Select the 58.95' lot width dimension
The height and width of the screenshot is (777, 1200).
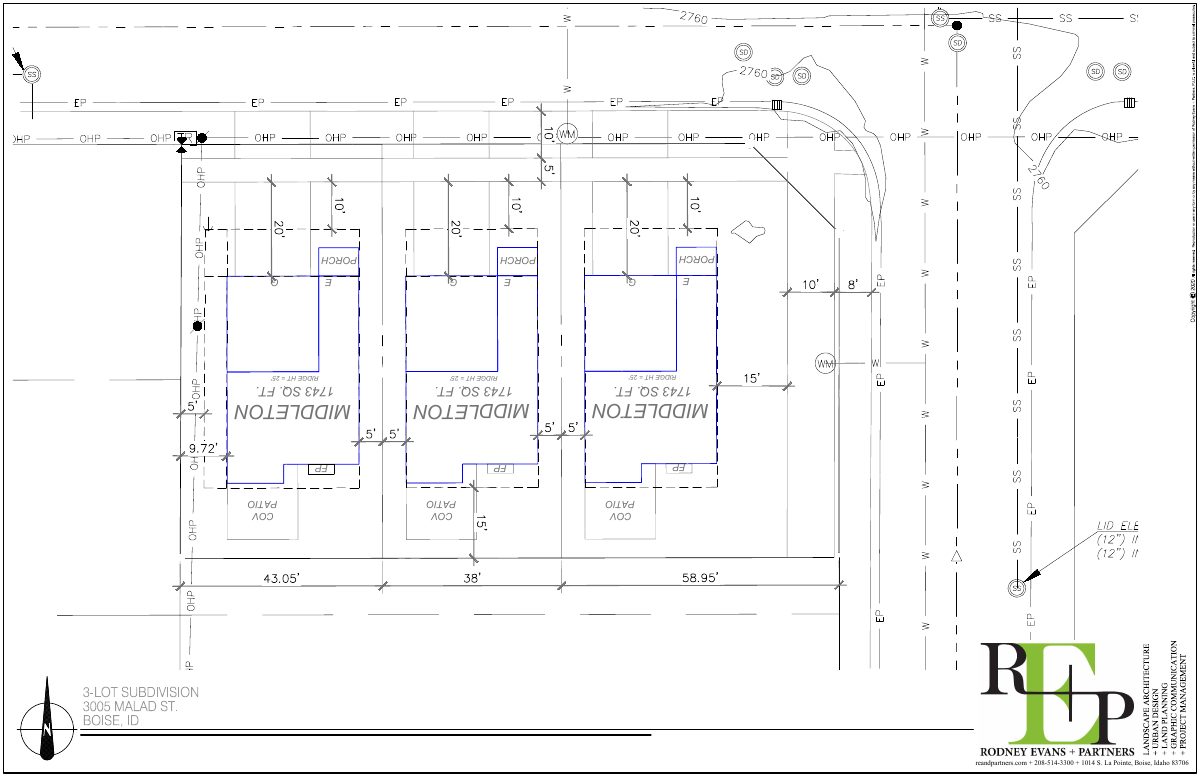pyautogui.click(x=699, y=577)
